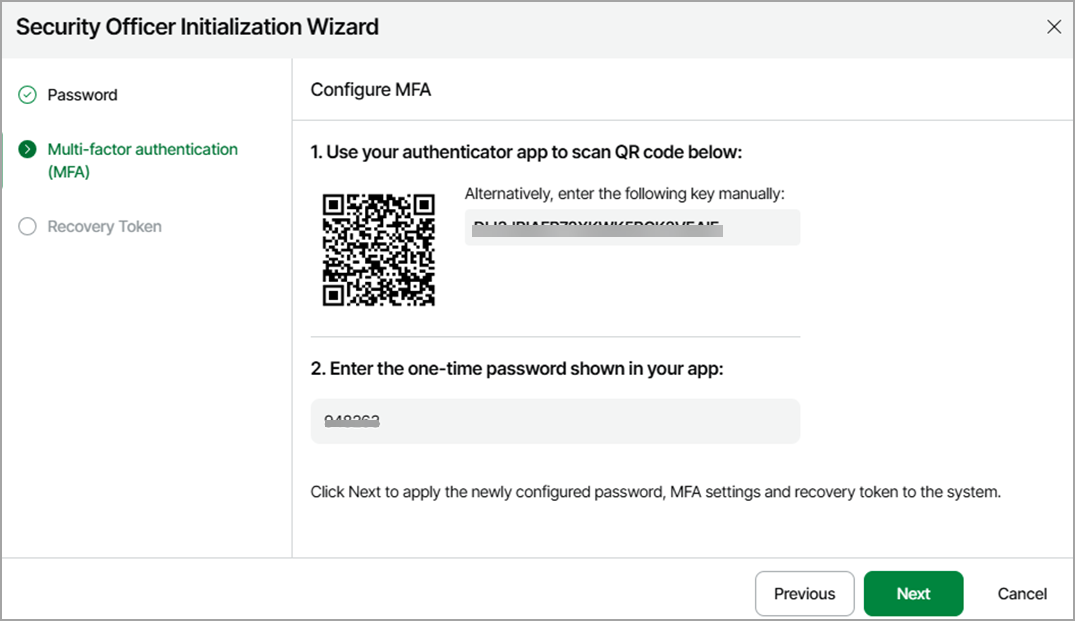Click the green checkmark icon beside Password
Viewport: 1075px width, 621px height.
pos(27,95)
